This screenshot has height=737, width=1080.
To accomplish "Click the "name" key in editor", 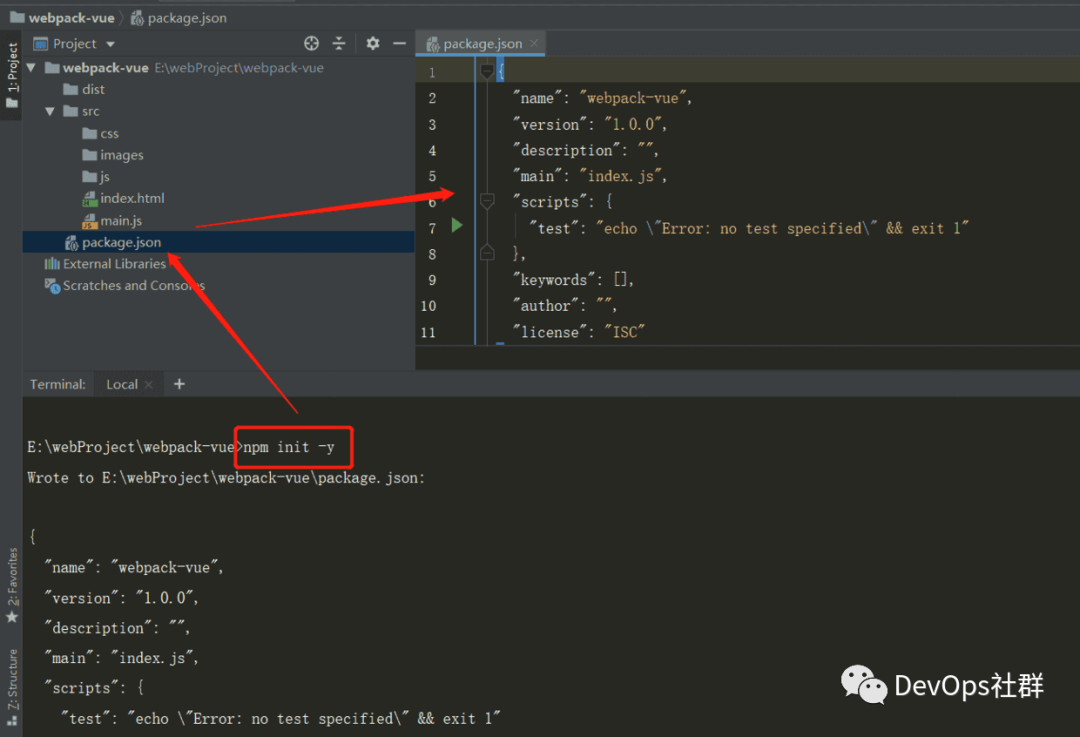I will coord(537,98).
